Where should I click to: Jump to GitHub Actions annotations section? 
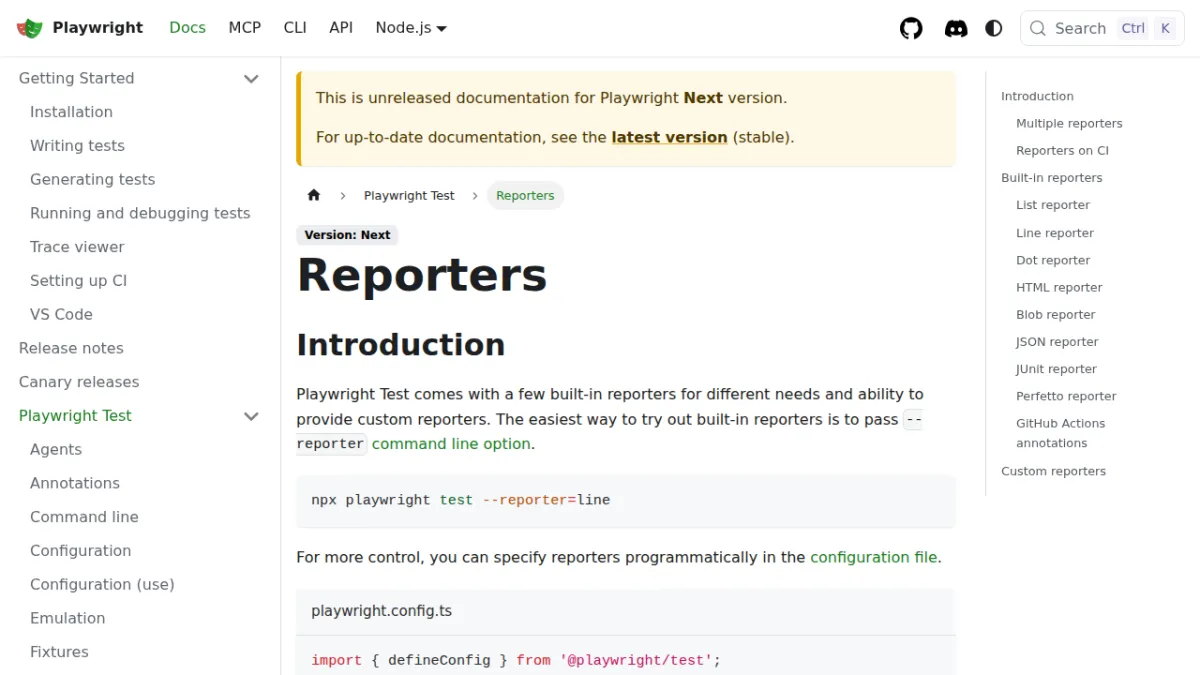pos(1060,433)
